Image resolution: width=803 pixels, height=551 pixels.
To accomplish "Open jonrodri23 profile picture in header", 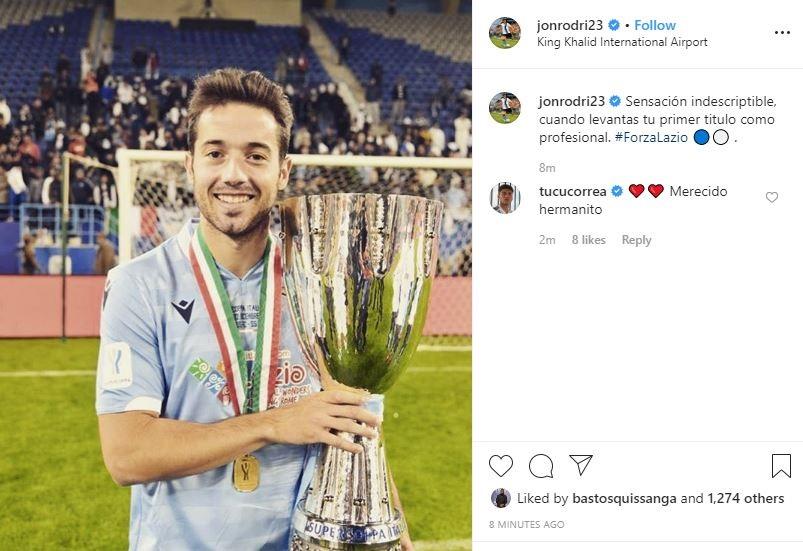I will pos(505,33).
